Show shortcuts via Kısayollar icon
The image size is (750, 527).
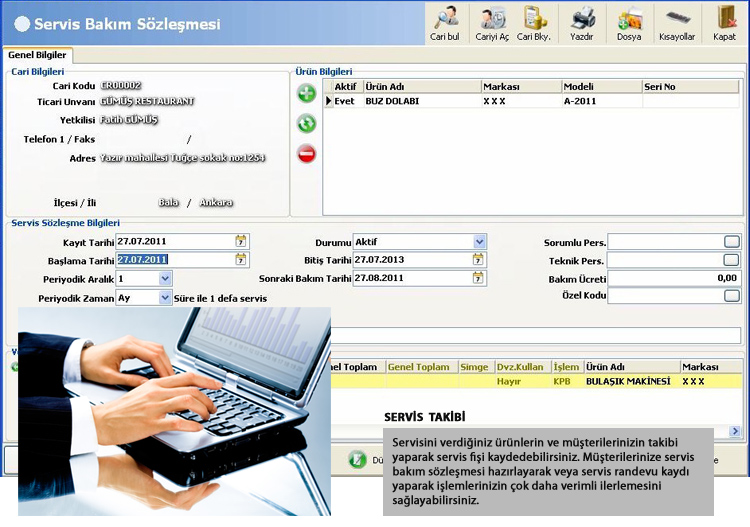pyautogui.click(x=677, y=21)
